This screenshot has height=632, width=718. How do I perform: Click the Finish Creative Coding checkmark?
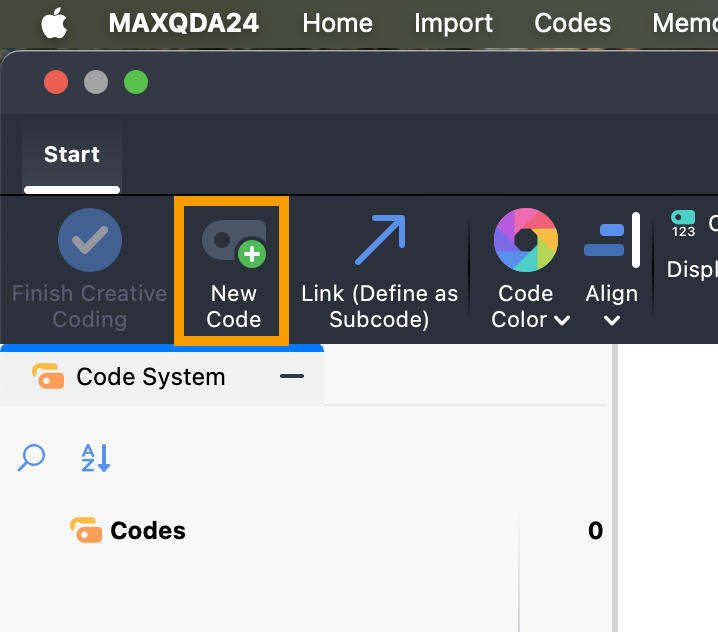pyautogui.click(x=90, y=241)
